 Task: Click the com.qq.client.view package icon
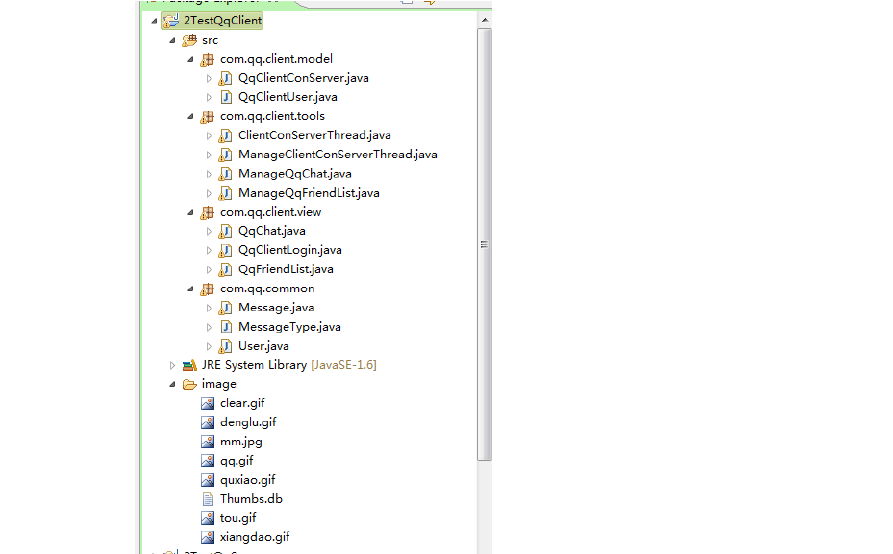click(x=207, y=212)
